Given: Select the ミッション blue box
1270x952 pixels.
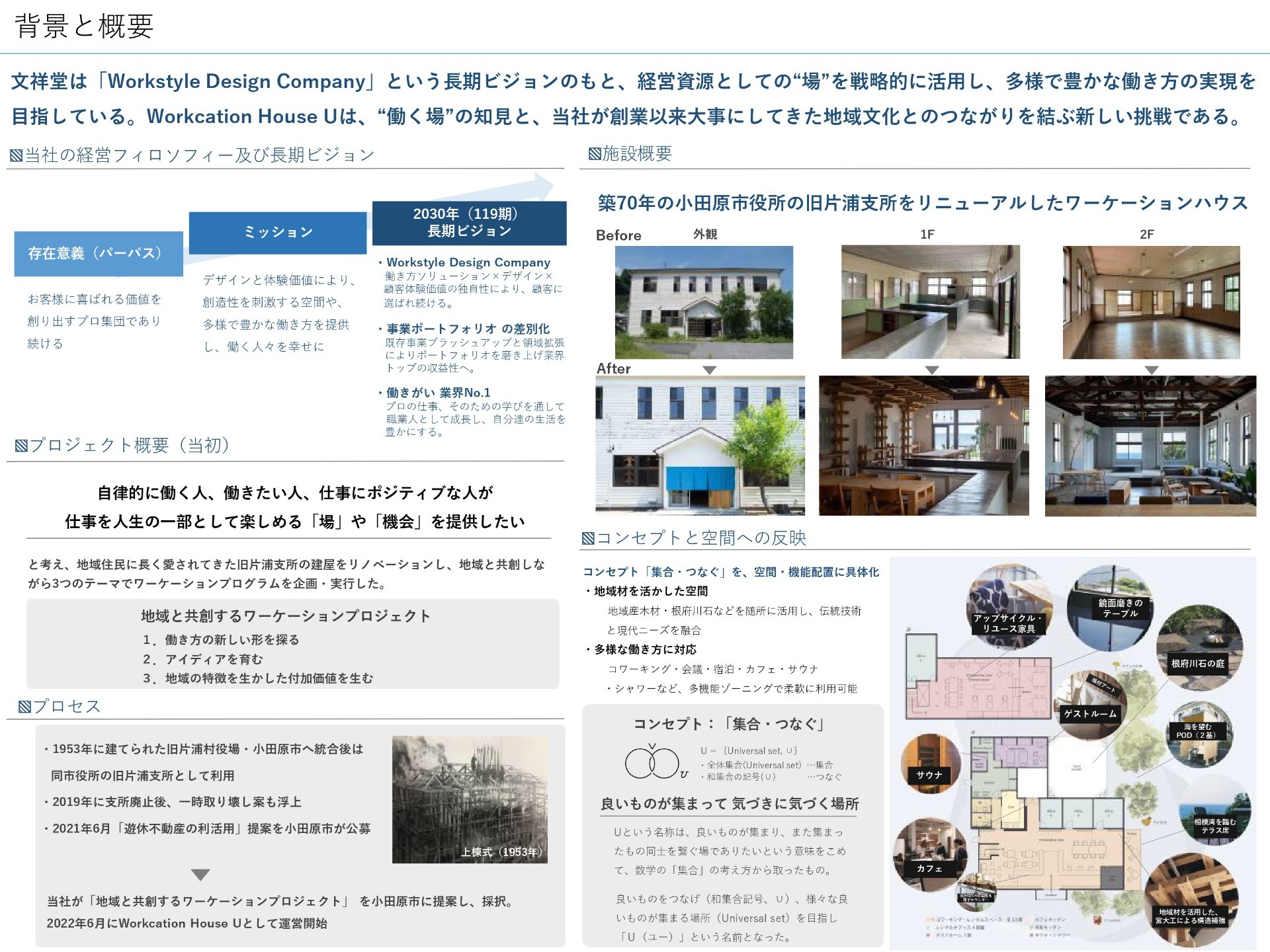Looking at the screenshot, I should pyautogui.click(x=278, y=232).
